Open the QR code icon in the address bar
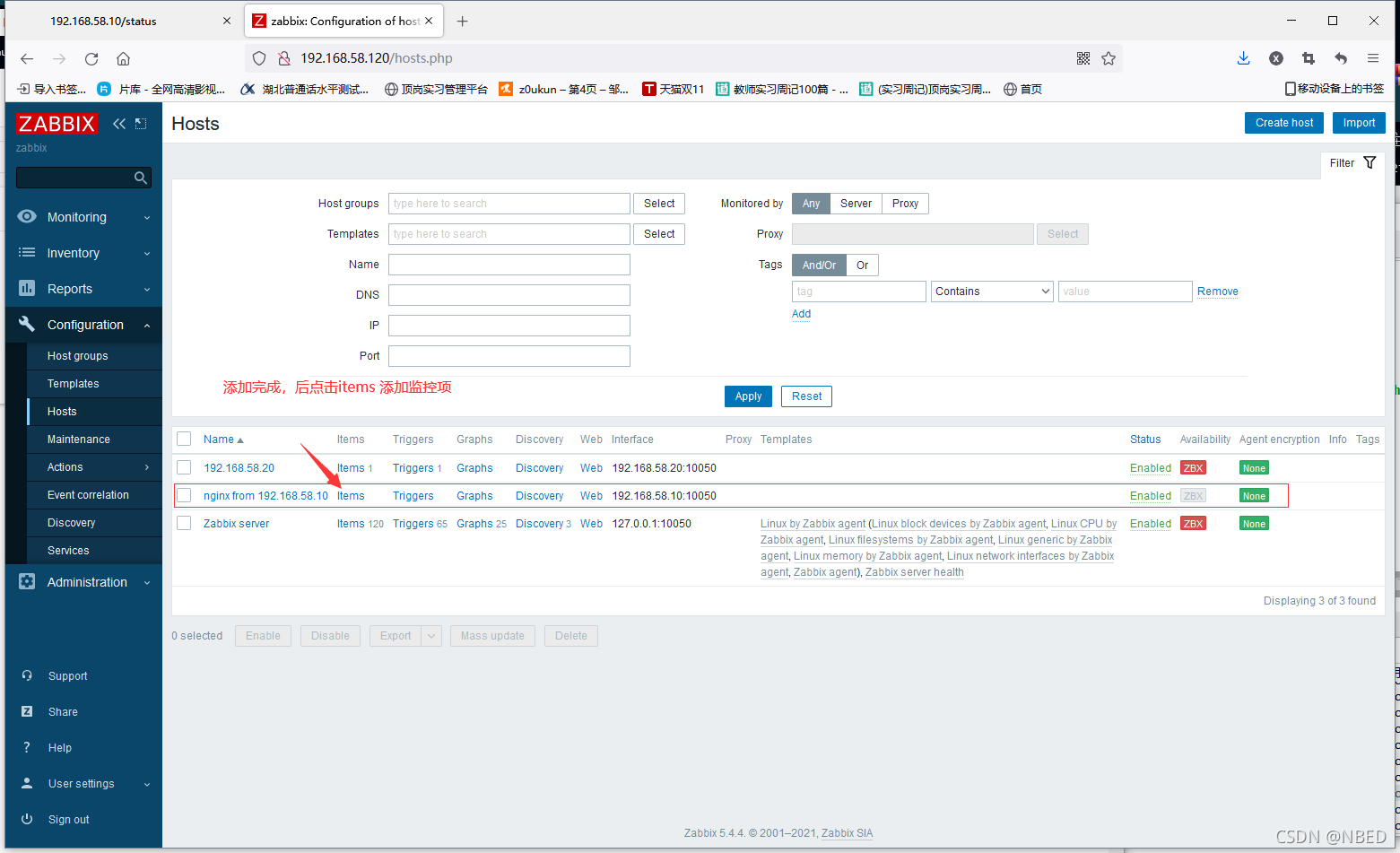The image size is (1400, 853). tap(1083, 58)
